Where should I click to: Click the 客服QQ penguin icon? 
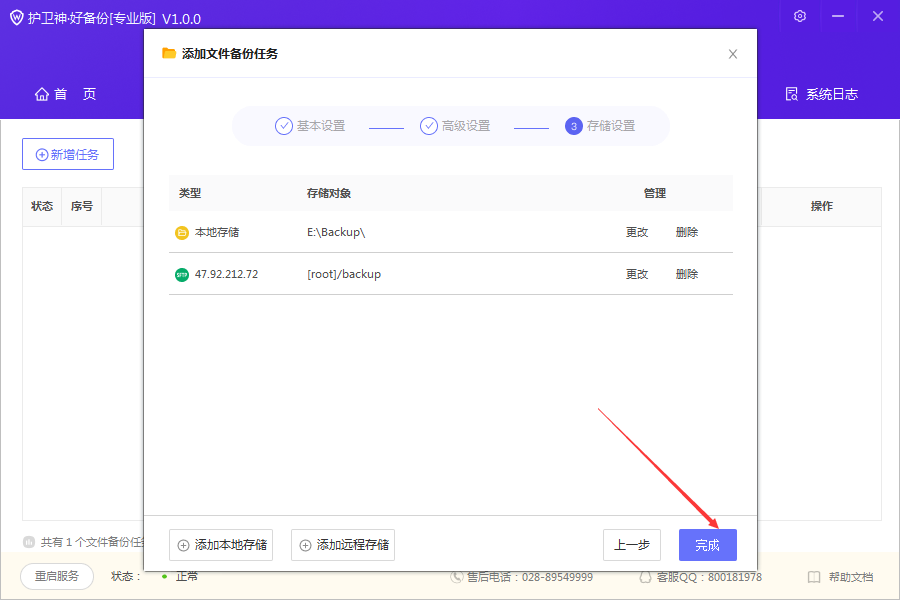click(x=645, y=577)
